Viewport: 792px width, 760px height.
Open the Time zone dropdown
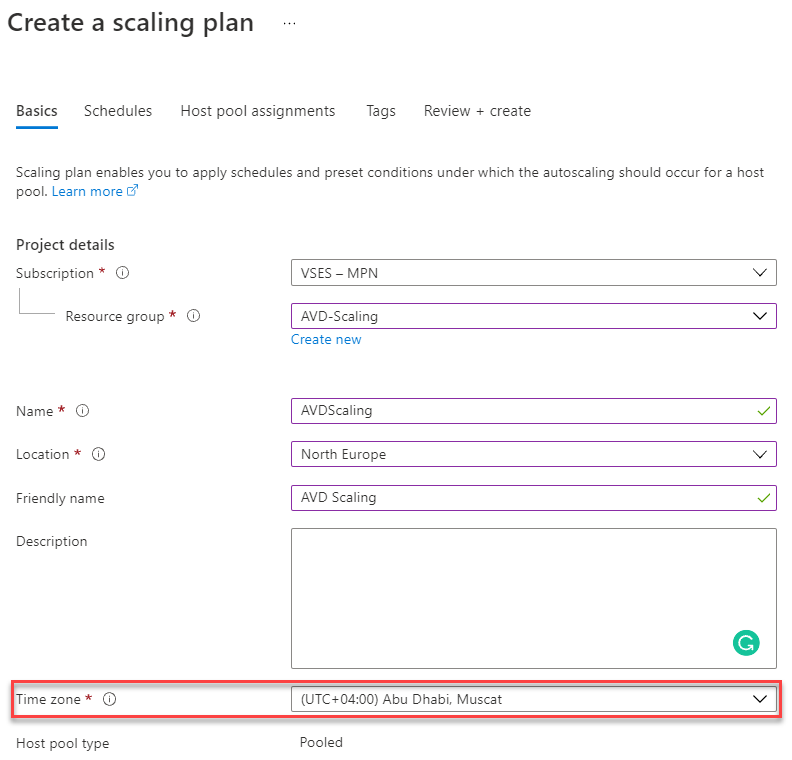533,700
